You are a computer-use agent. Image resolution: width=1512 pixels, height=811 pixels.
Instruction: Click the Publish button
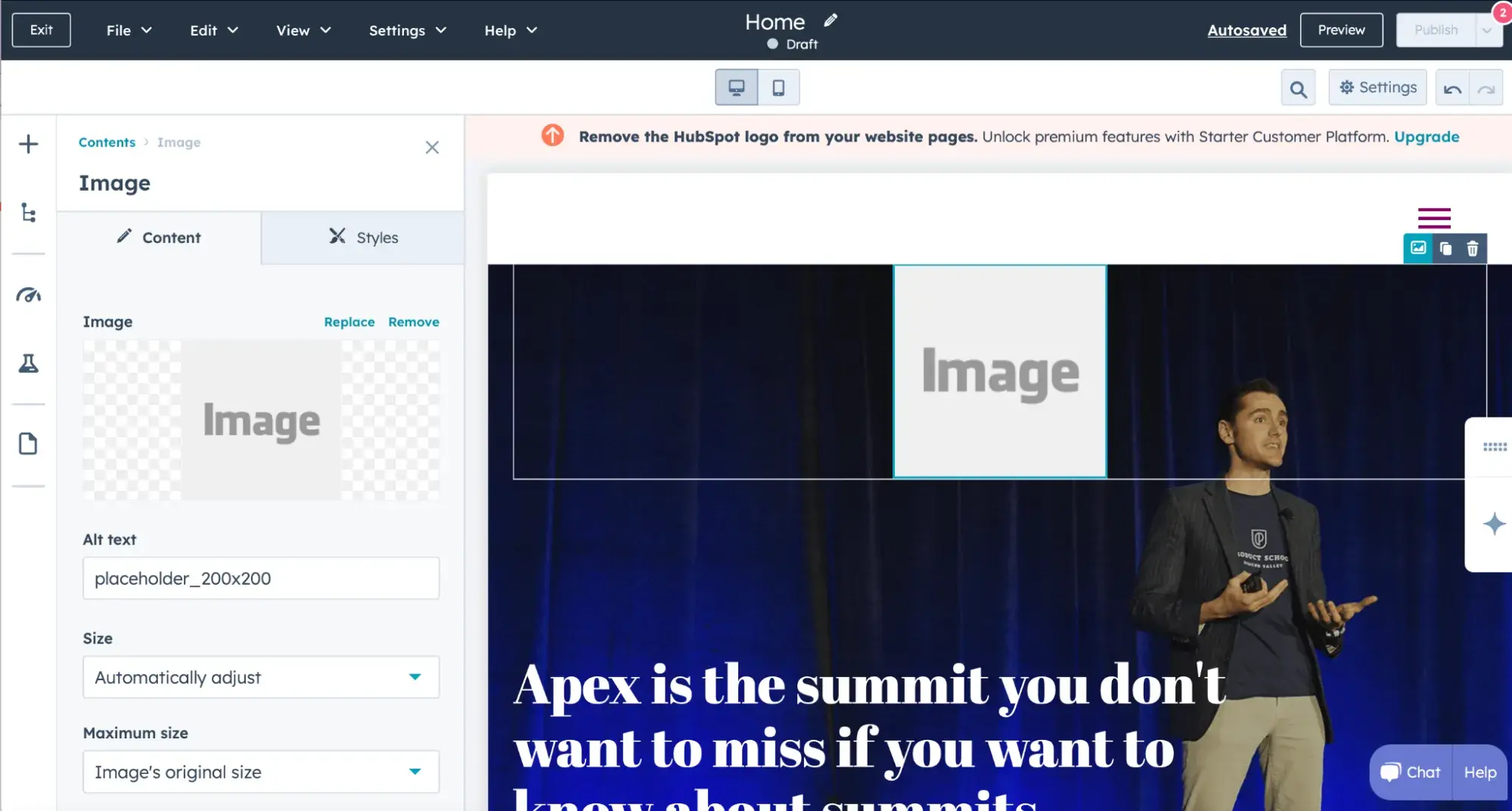coord(1436,30)
